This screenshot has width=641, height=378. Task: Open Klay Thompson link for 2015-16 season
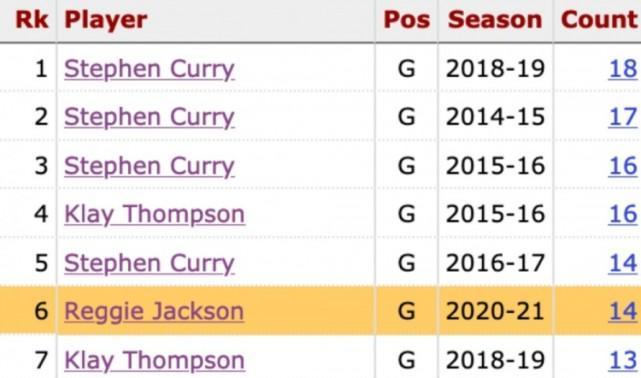[155, 215]
